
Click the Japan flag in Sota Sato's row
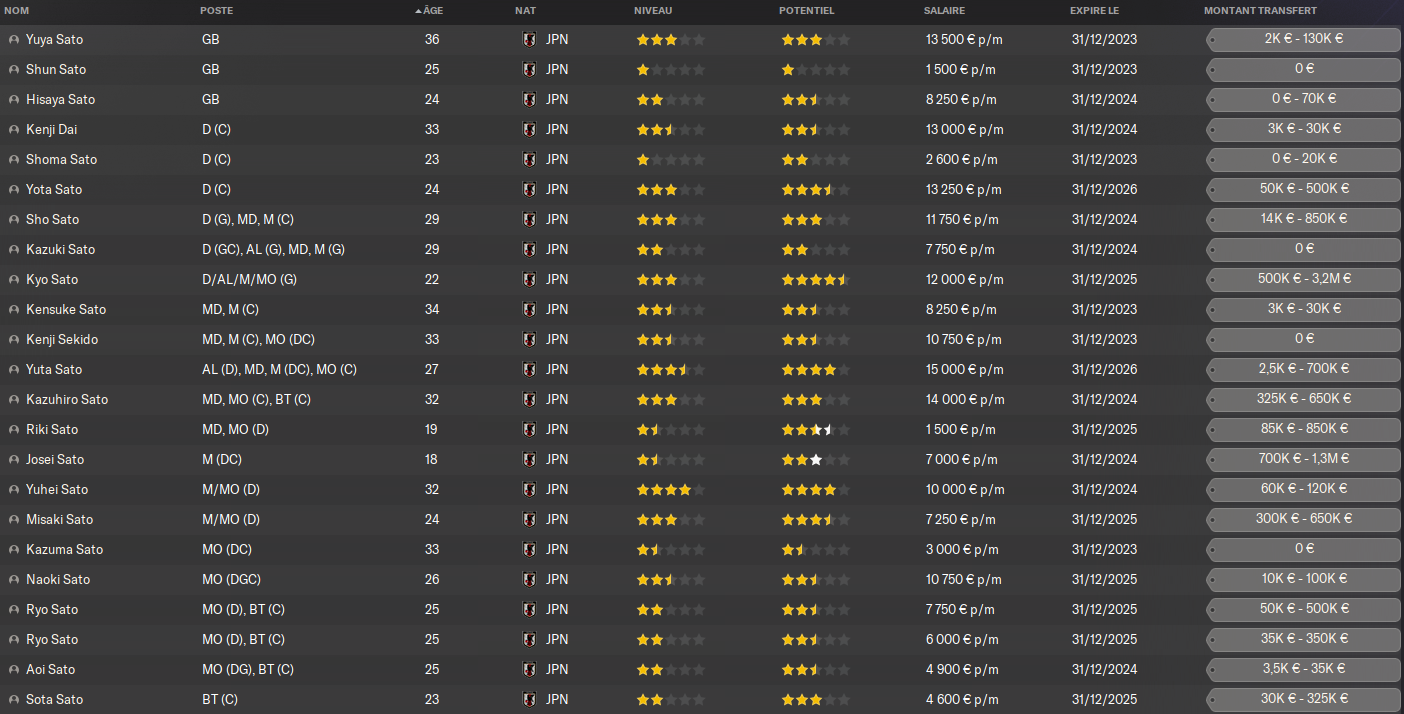click(529, 700)
